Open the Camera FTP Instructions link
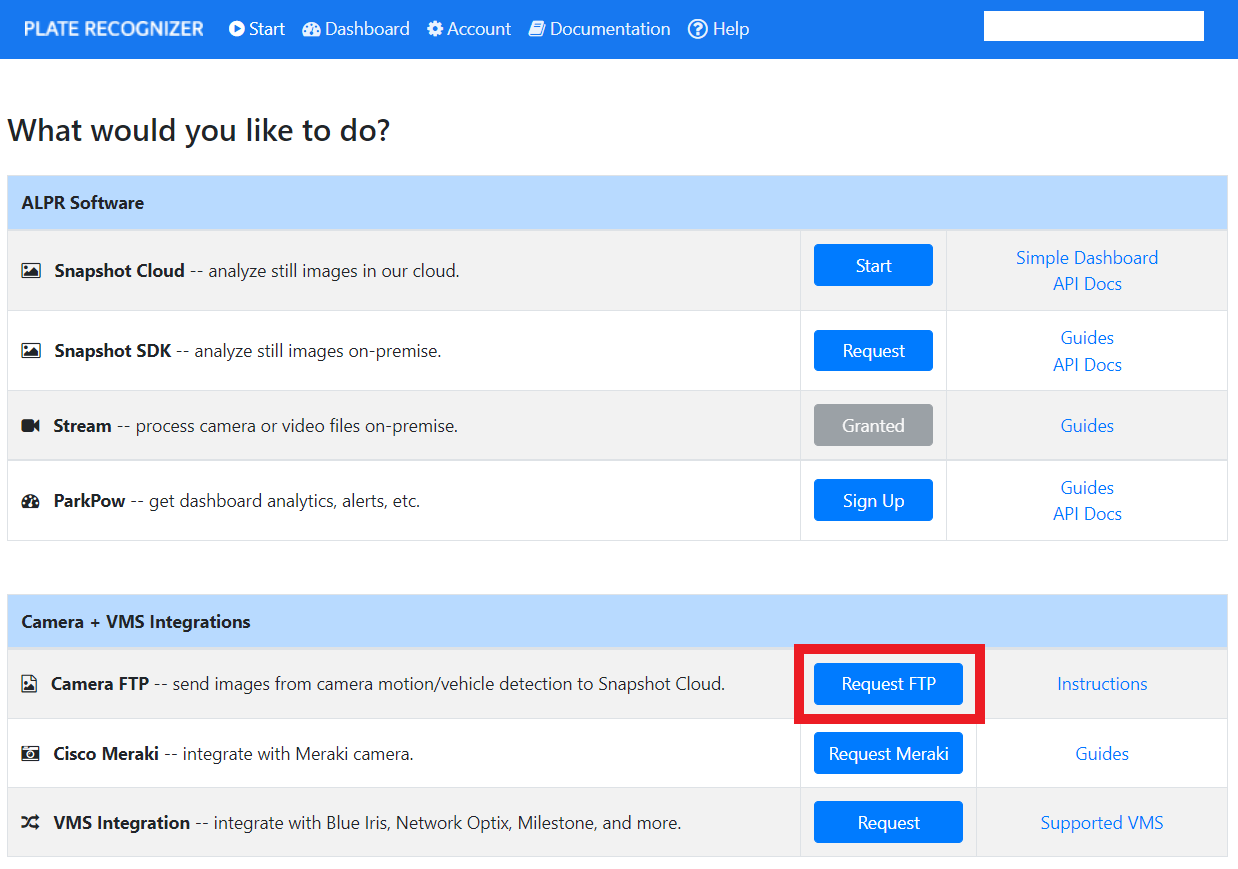1238x869 pixels. (x=1102, y=684)
